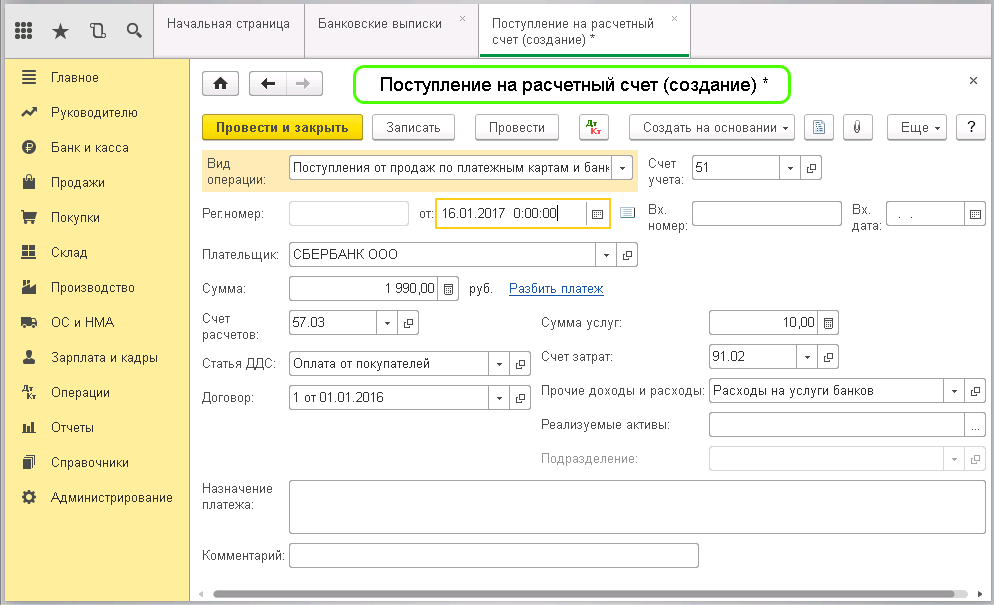The width and height of the screenshot is (994, 605).
Task: Expand the Статья ДДС dropdown
Action: pos(498,364)
